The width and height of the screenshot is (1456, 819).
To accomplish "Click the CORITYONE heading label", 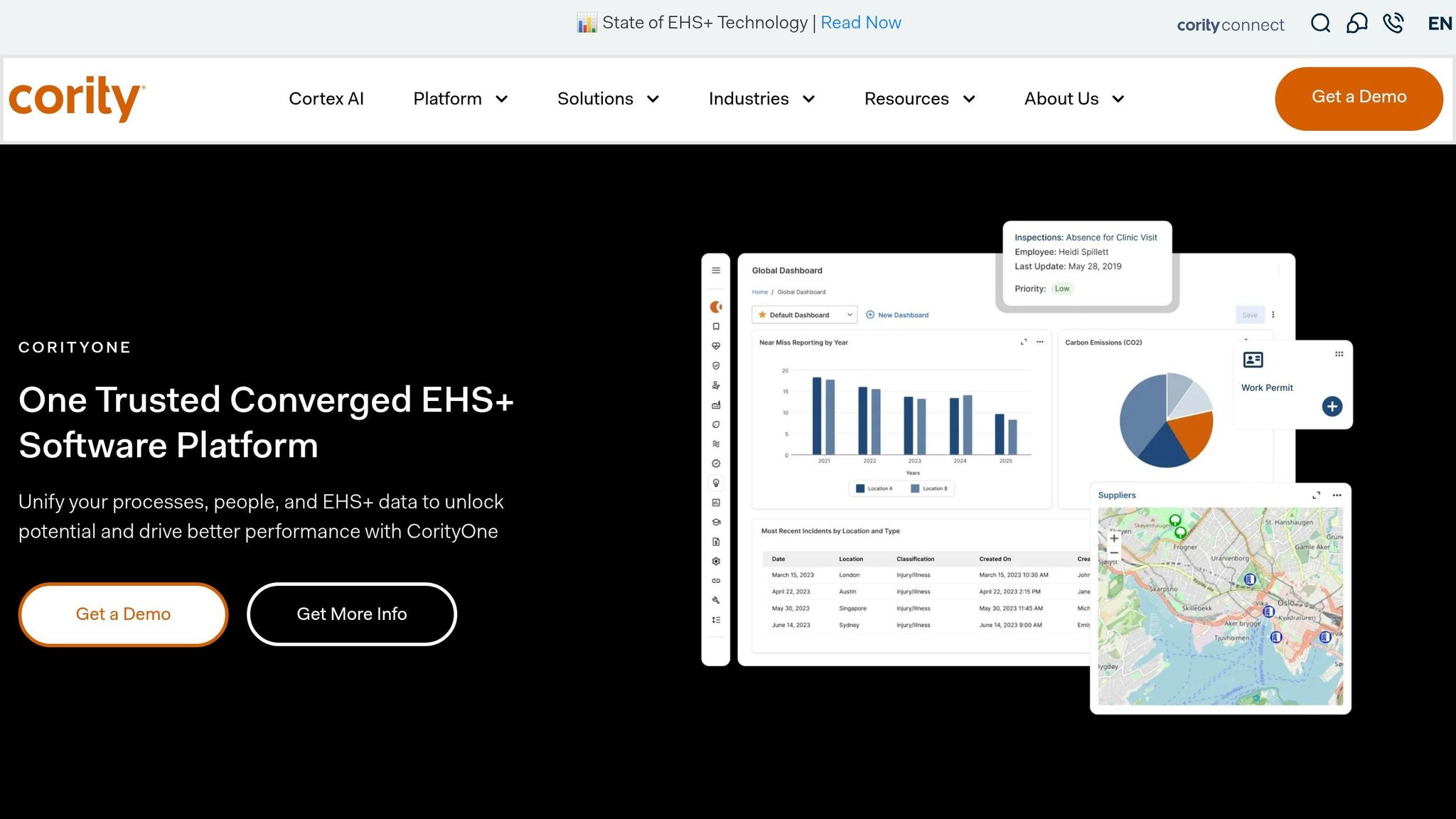I will point(75,348).
